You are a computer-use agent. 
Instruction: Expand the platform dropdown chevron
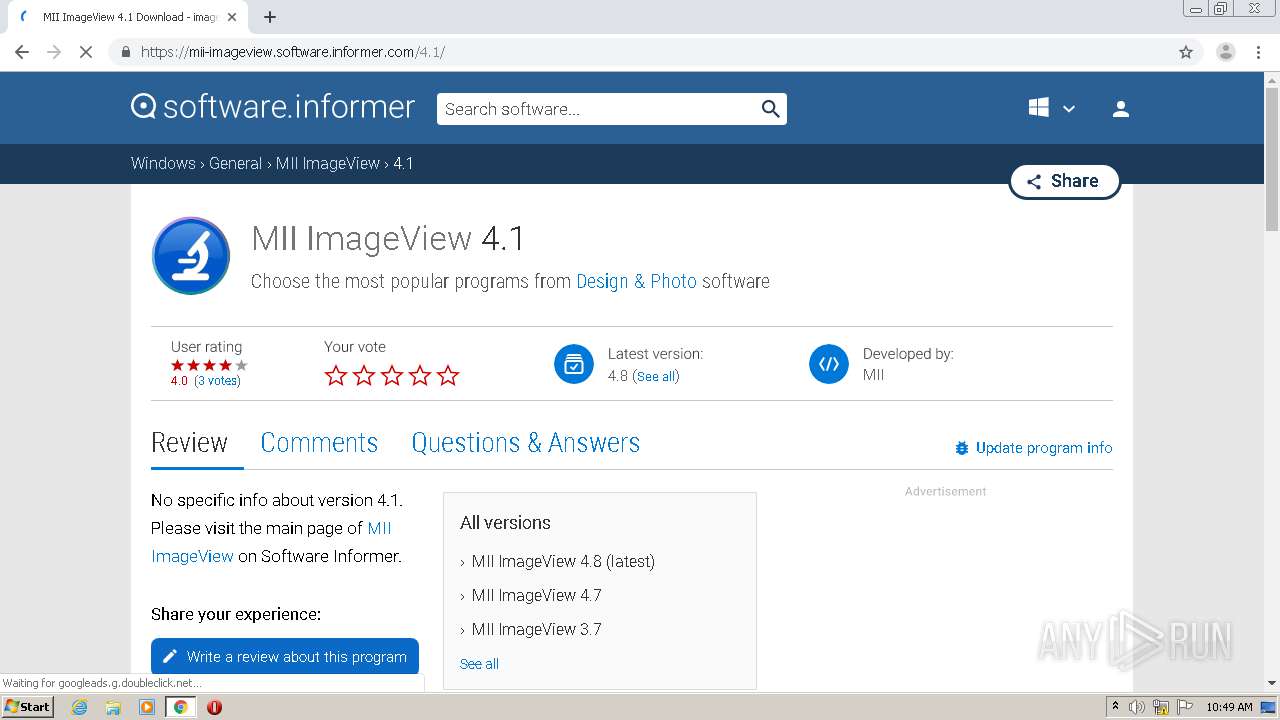tap(1069, 109)
